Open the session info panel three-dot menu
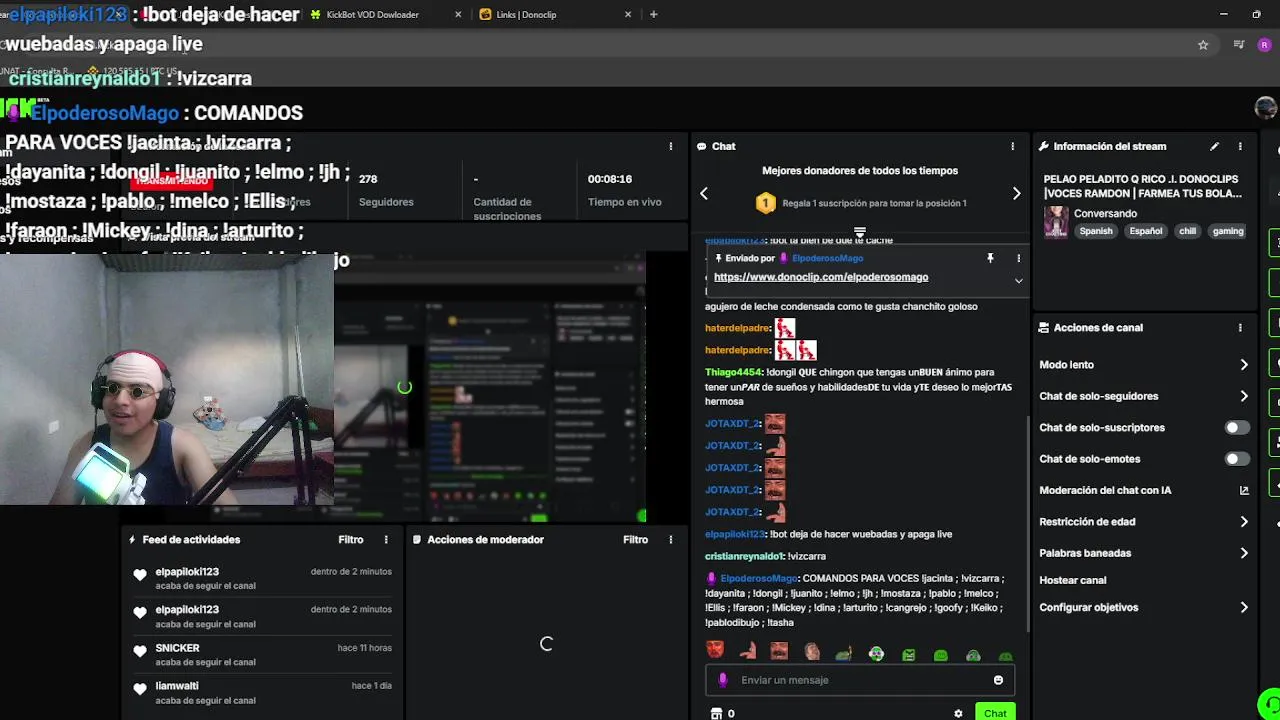The image size is (1280, 720). 671,146
